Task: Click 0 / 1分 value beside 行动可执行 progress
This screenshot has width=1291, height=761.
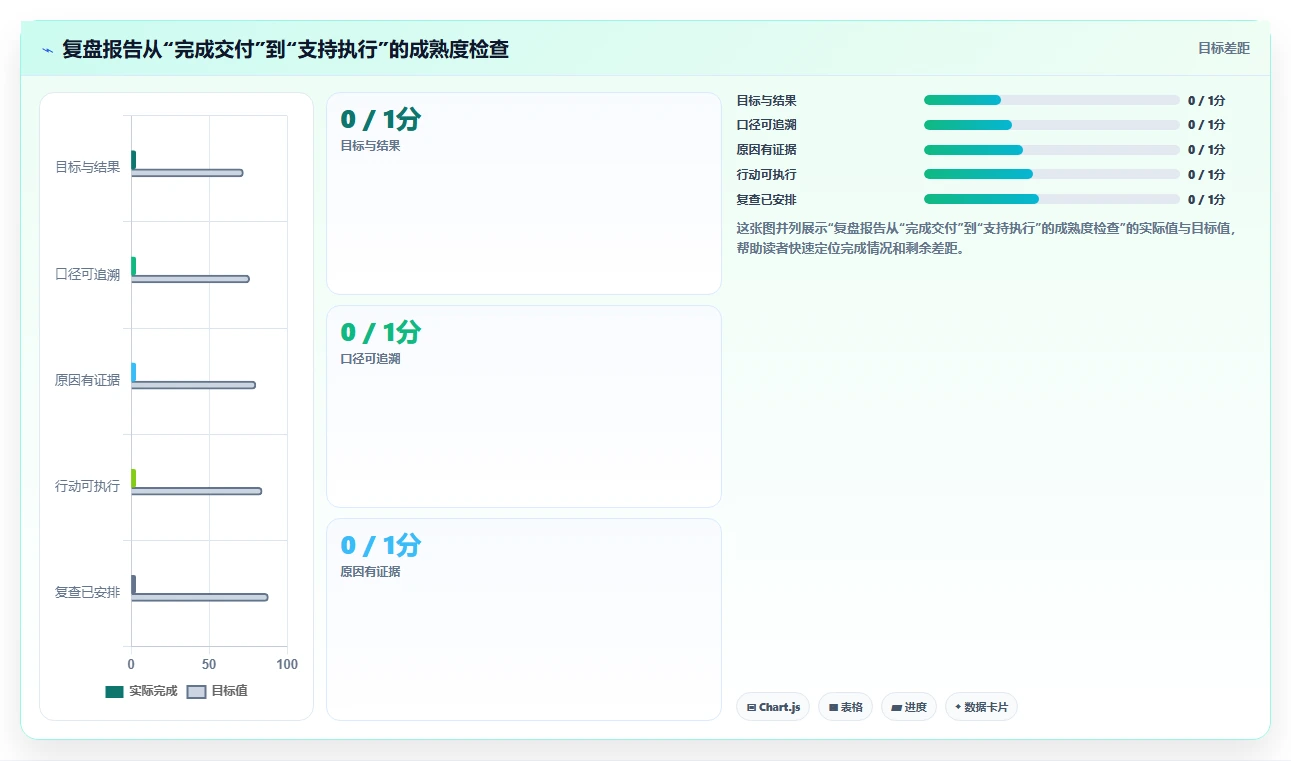Action: [x=1206, y=174]
